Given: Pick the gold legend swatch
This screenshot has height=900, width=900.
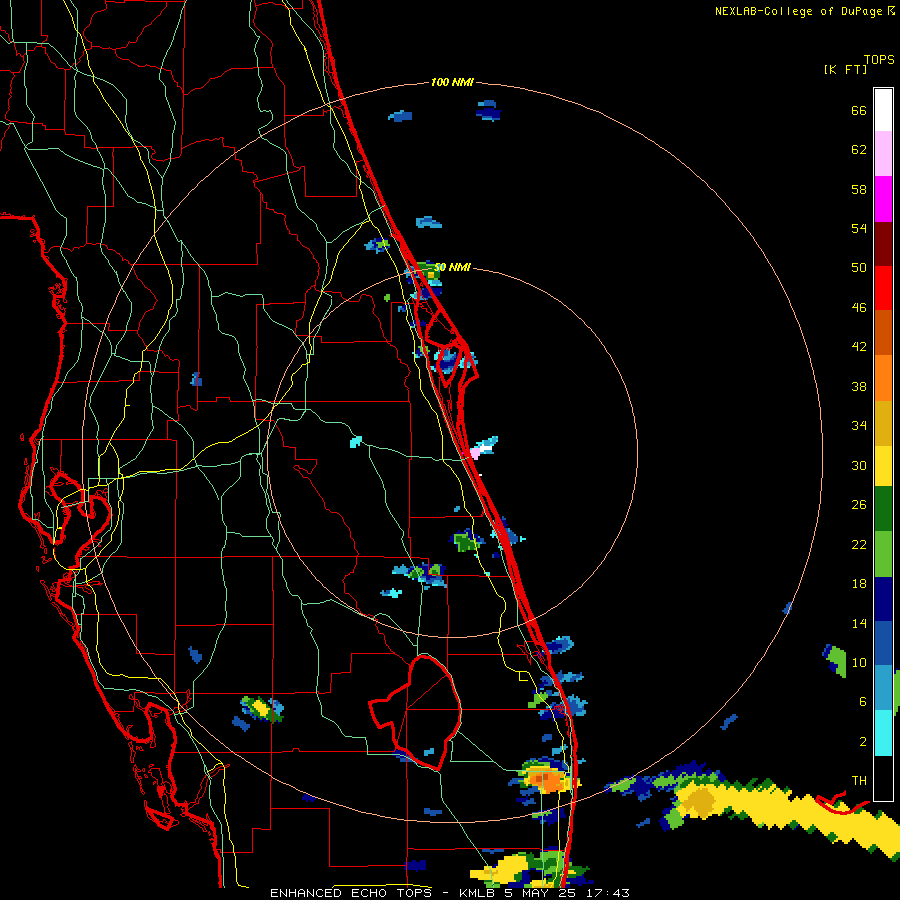Looking at the screenshot, I should [883, 423].
